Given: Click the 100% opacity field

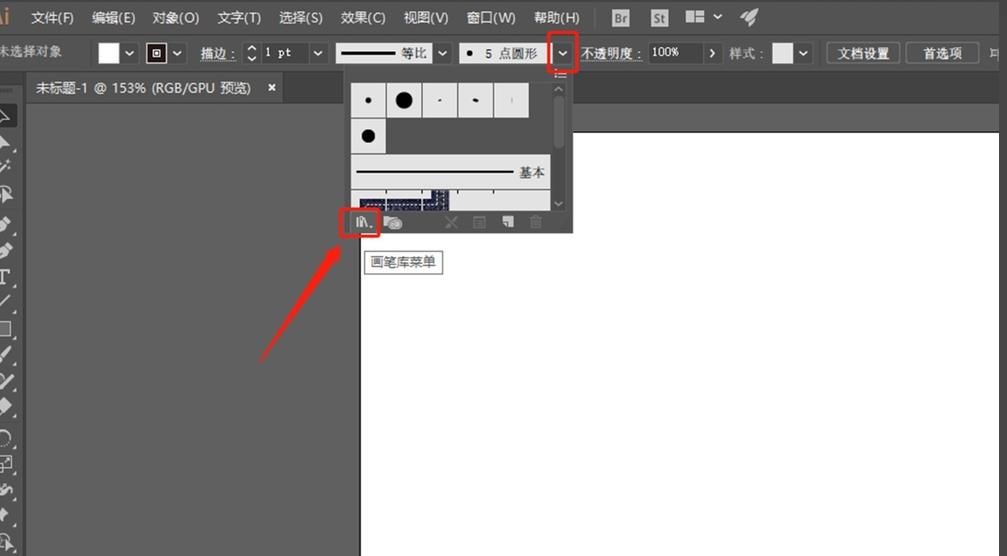Looking at the screenshot, I should pyautogui.click(x=676, y=53).
